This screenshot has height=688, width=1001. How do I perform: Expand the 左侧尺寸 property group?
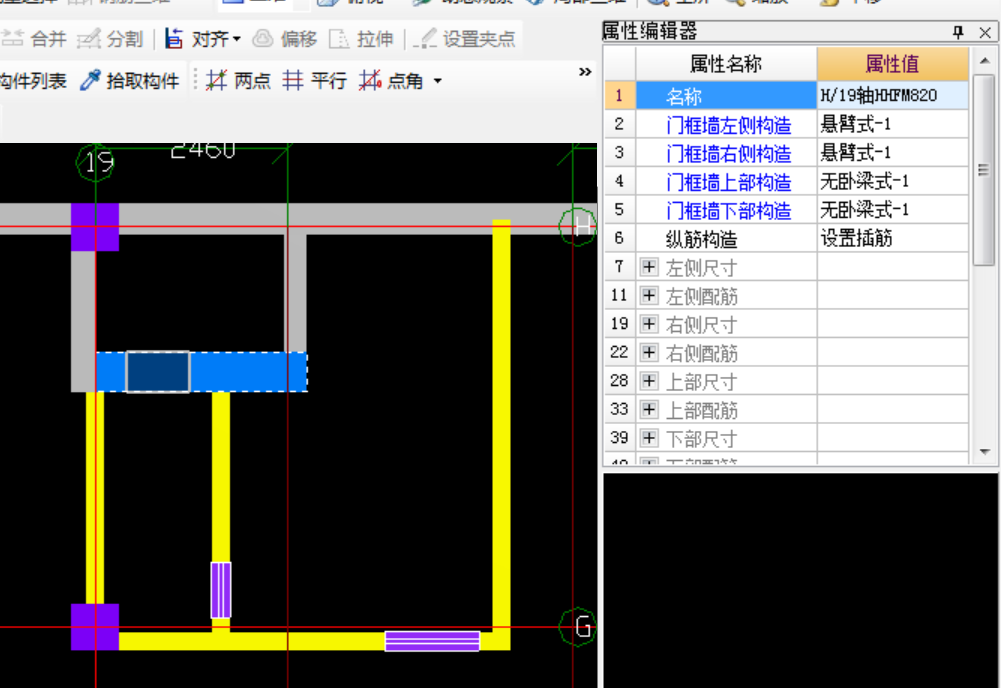[649, 267]
